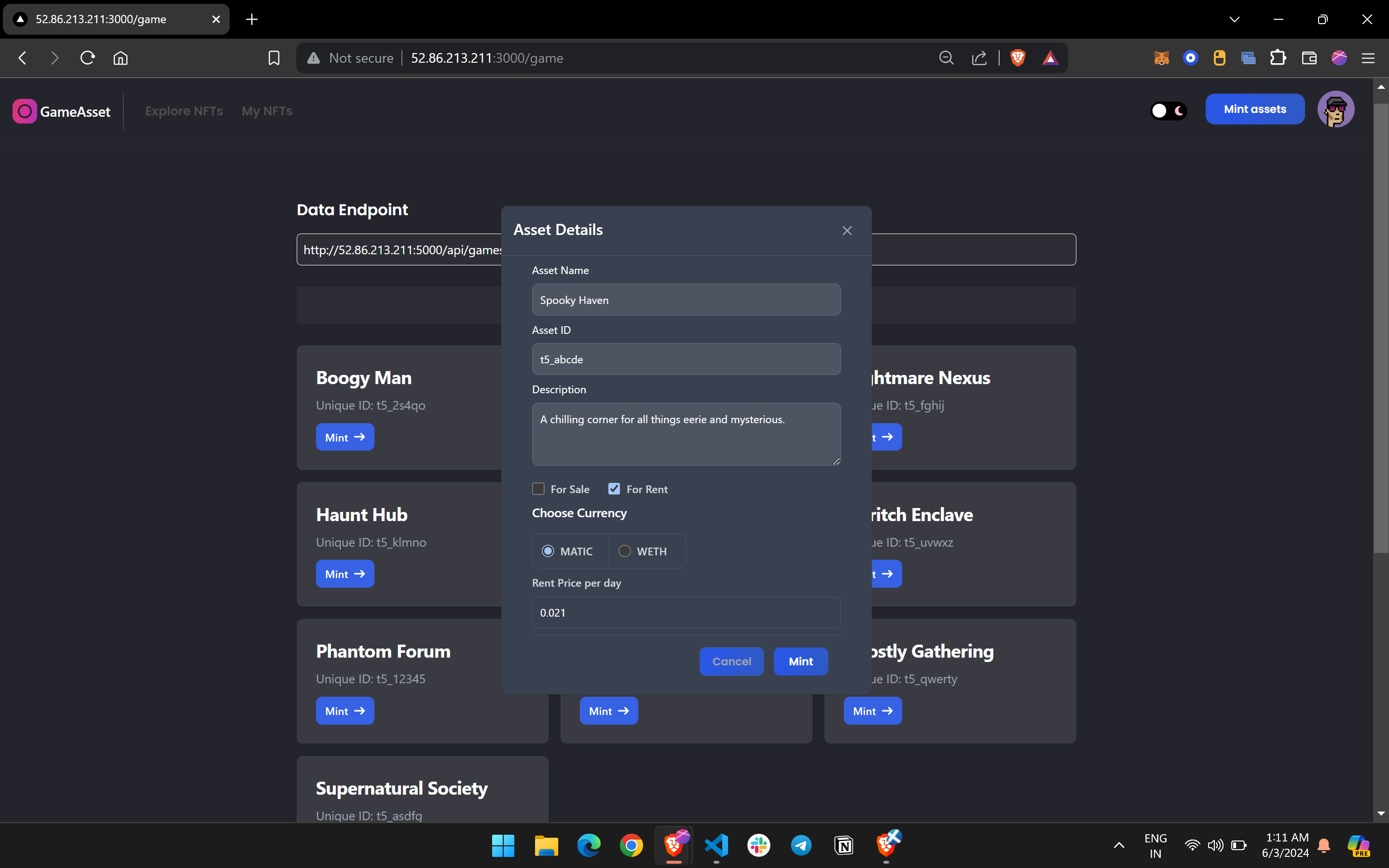Uncheck the For Rent checkbox

pyautogui.click(x=614, y=489)
